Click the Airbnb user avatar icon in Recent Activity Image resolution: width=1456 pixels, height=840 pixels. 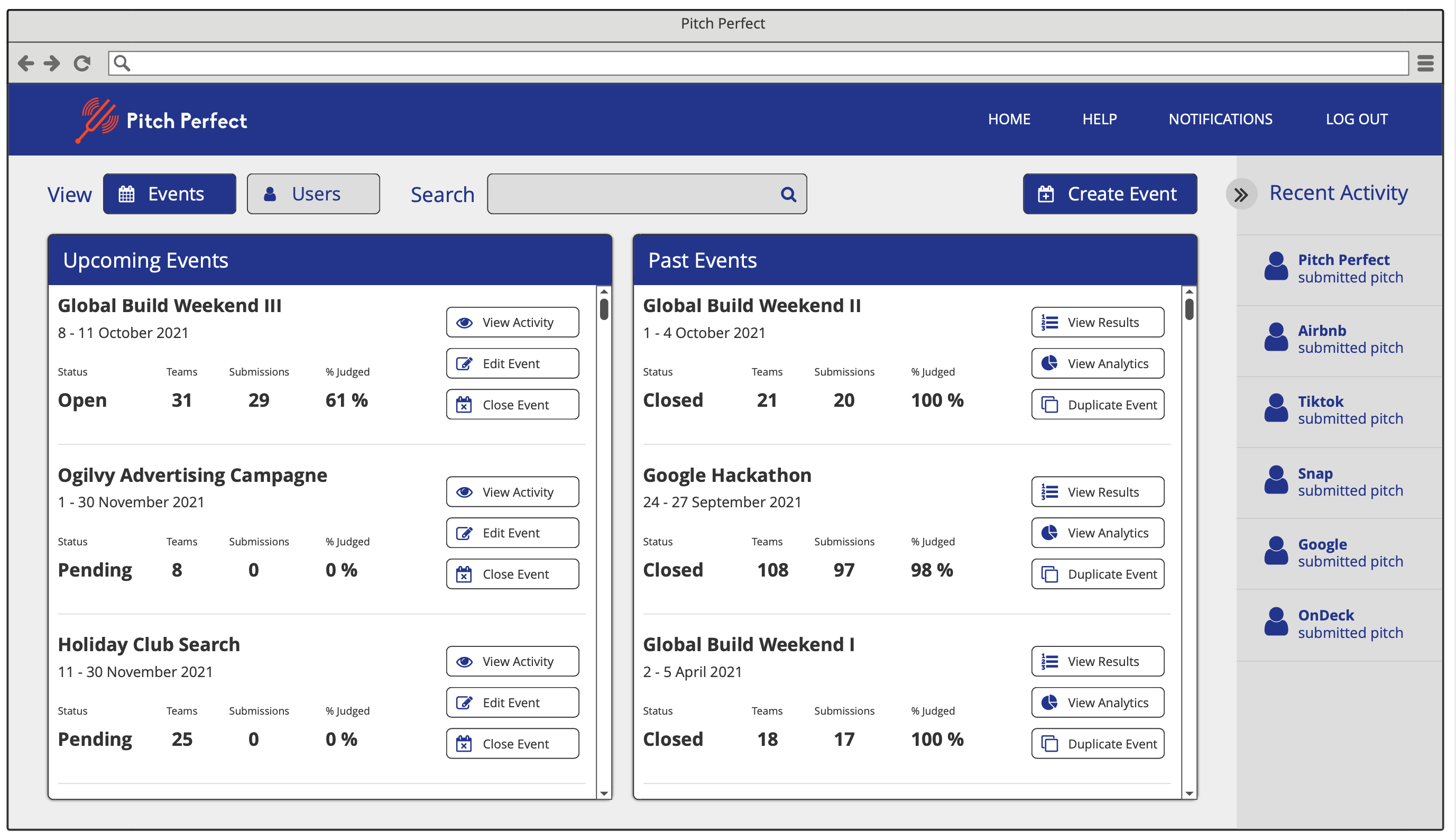click(x=1276, y=338)
